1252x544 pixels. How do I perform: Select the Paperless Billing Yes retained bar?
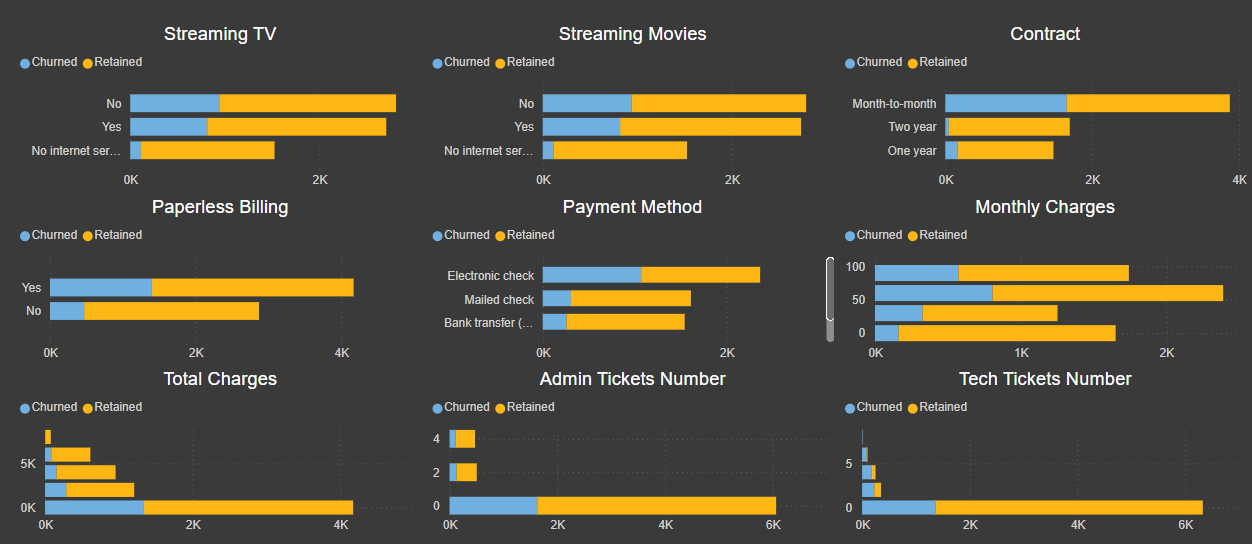click(252, 288)
